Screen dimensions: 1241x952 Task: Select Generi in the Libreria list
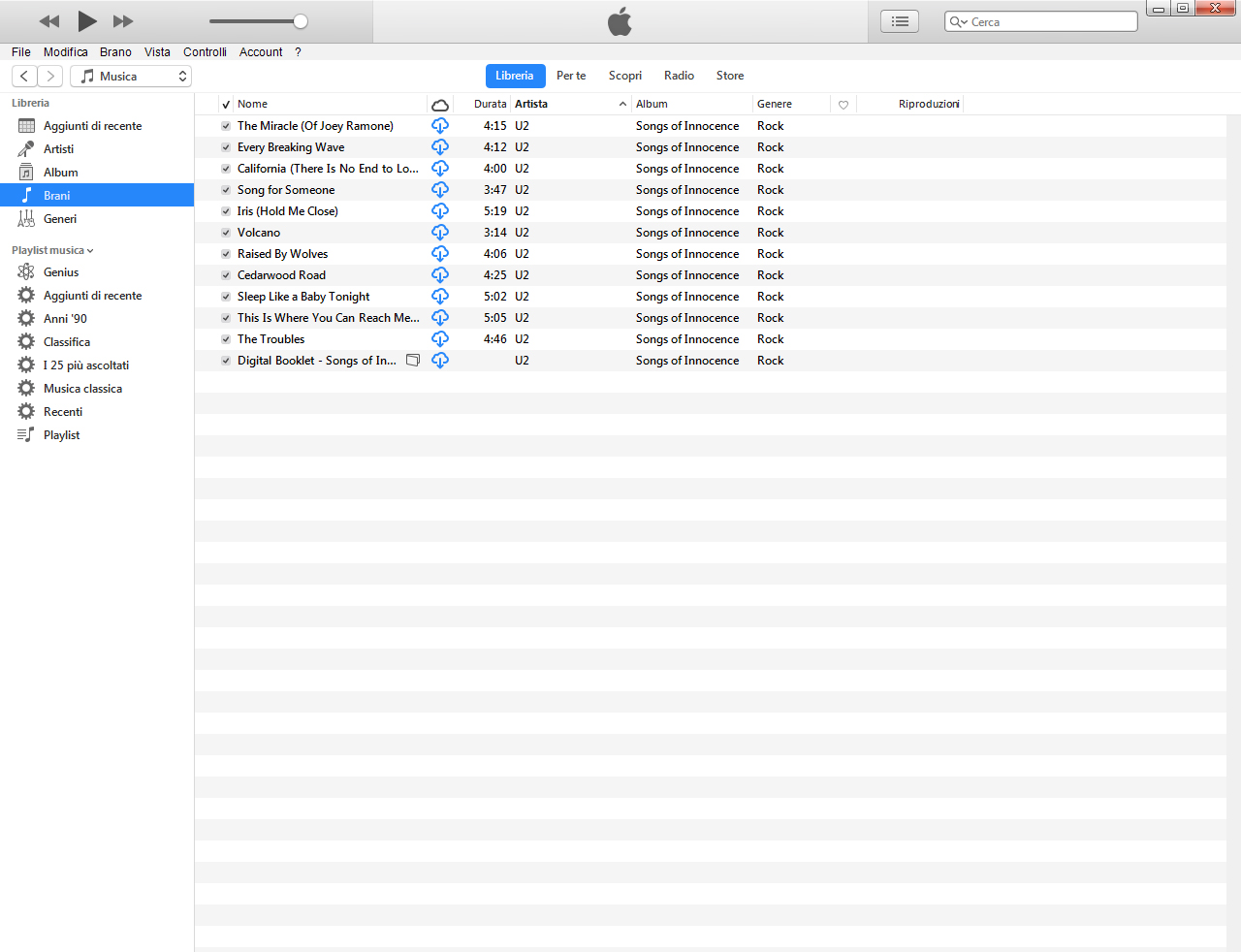59,218
